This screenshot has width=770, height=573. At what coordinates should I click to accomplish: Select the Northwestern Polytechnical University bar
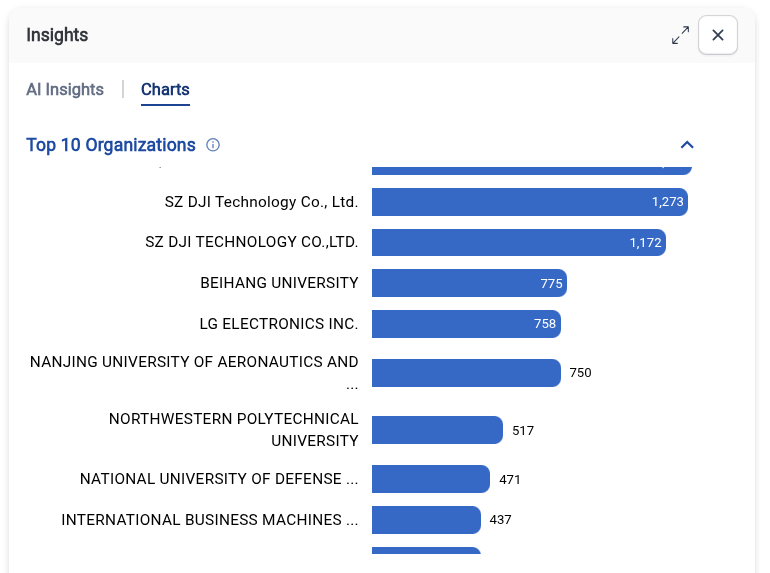pos(437,430)
